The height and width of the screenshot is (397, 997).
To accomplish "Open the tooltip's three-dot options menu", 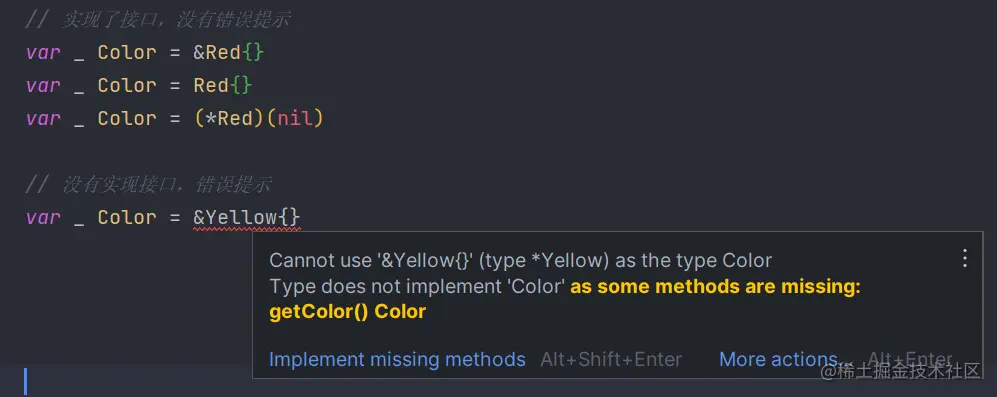I will [x=965, y=258].
